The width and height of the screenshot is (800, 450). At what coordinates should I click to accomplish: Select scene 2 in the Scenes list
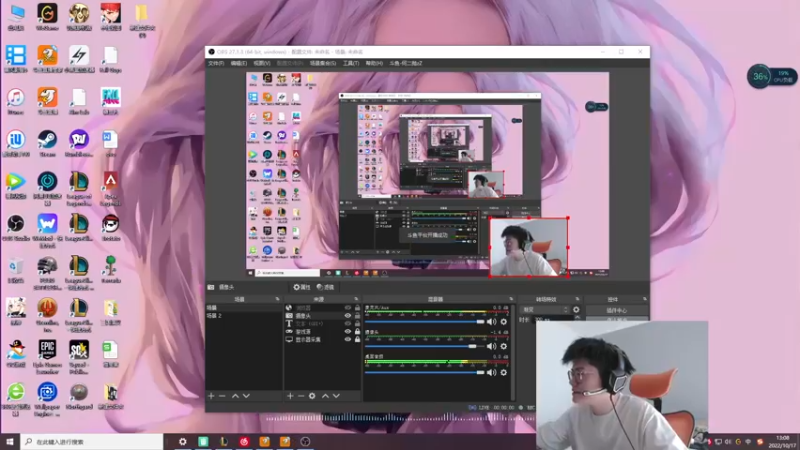point(244,316)
